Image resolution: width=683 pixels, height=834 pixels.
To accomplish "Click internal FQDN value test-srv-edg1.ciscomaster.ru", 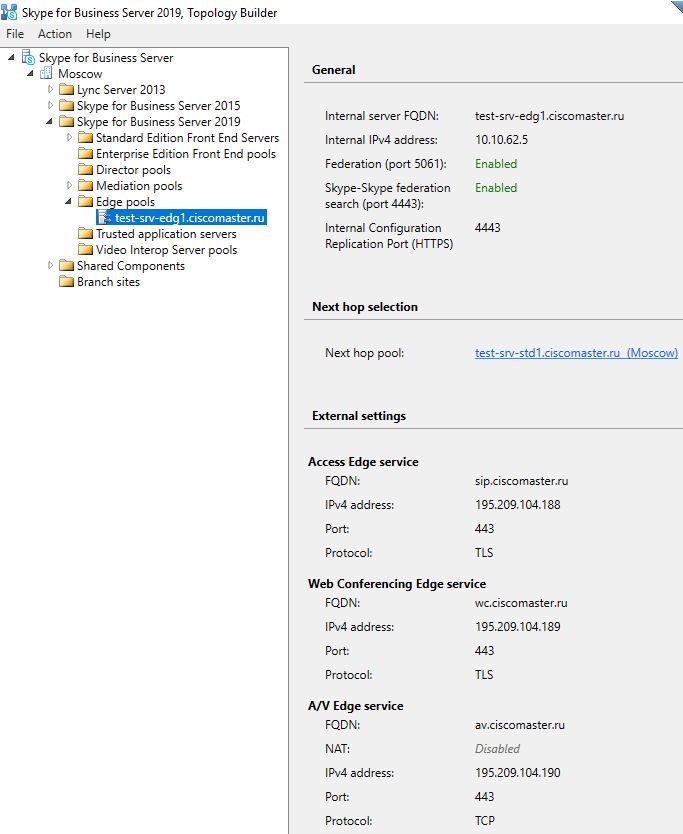I will click(549, 116).
